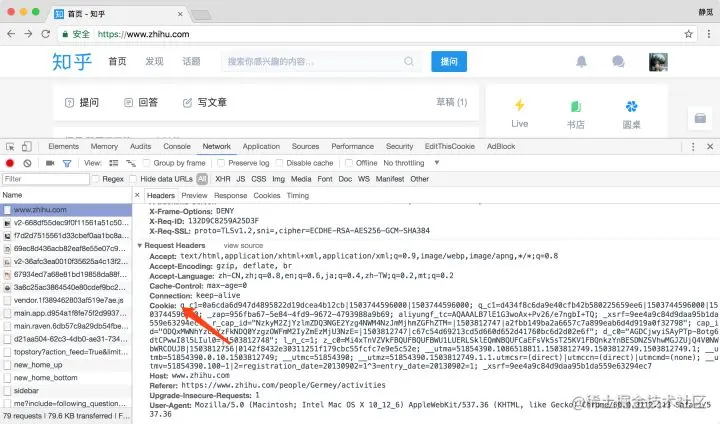Enable Regex filter checkbox

(x=96, y=179)
